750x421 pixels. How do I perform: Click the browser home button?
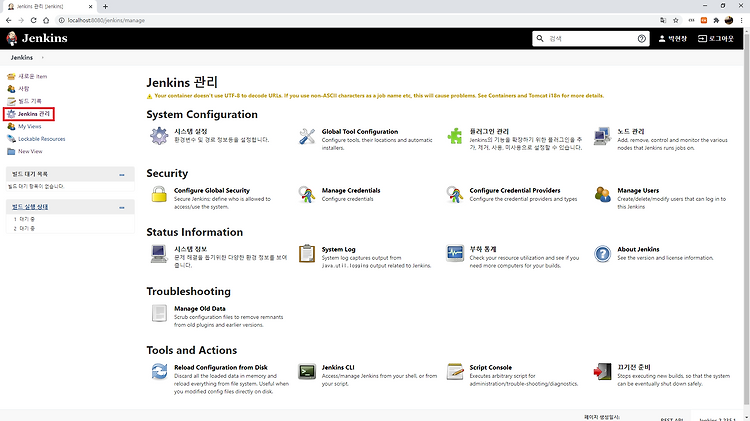click(46, 20)
